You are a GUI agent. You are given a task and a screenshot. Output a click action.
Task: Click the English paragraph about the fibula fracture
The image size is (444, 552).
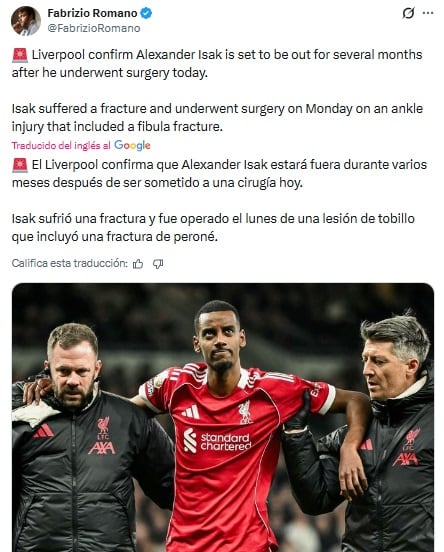pyautogui.click(x=217, y=118)
